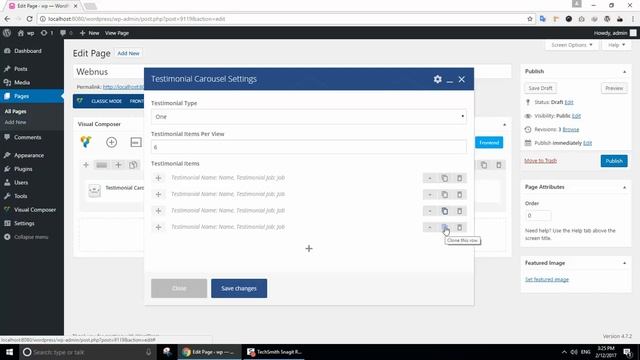Open the Testimonial Type dropdown set to One
The image size is (640, 360).
pos(309,117)
